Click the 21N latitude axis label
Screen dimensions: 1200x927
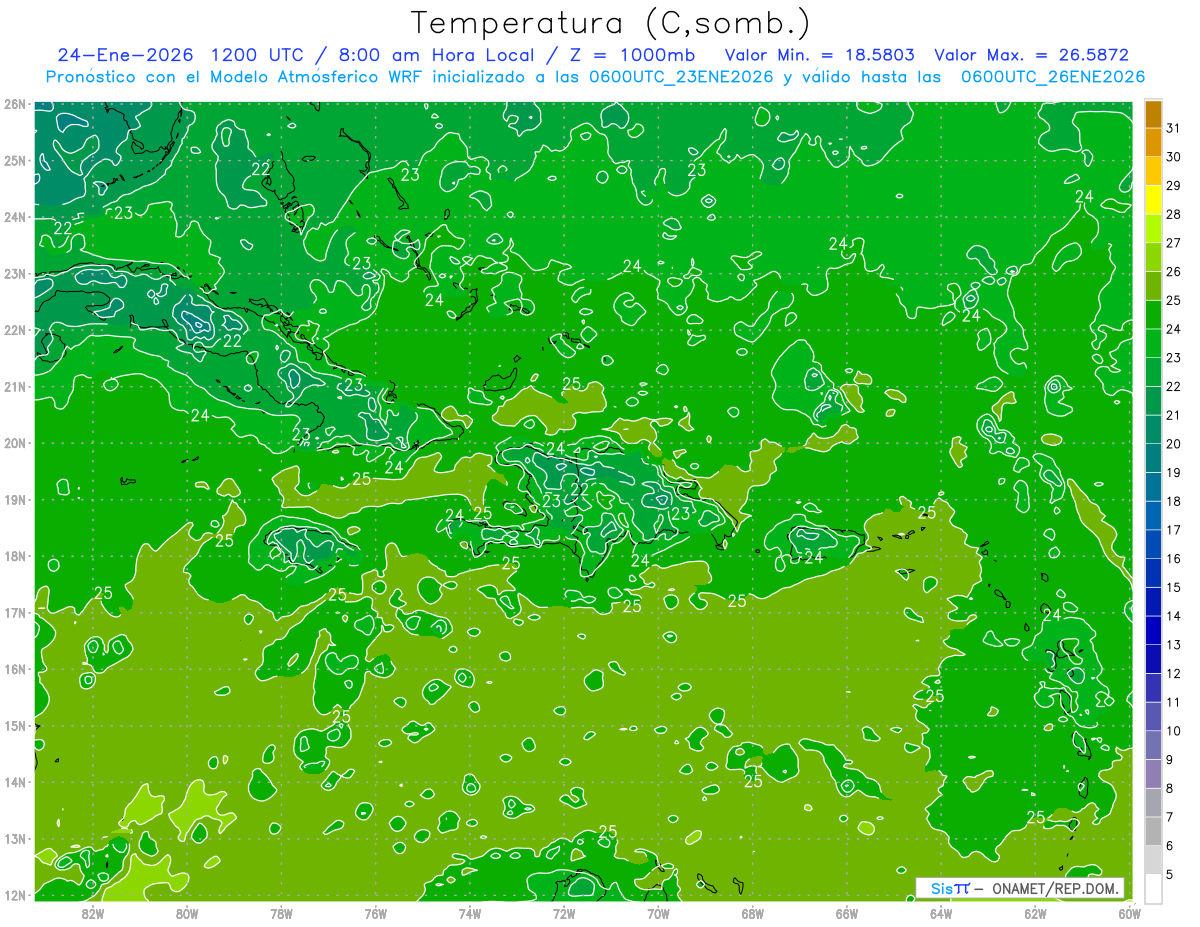coord(14,386)
